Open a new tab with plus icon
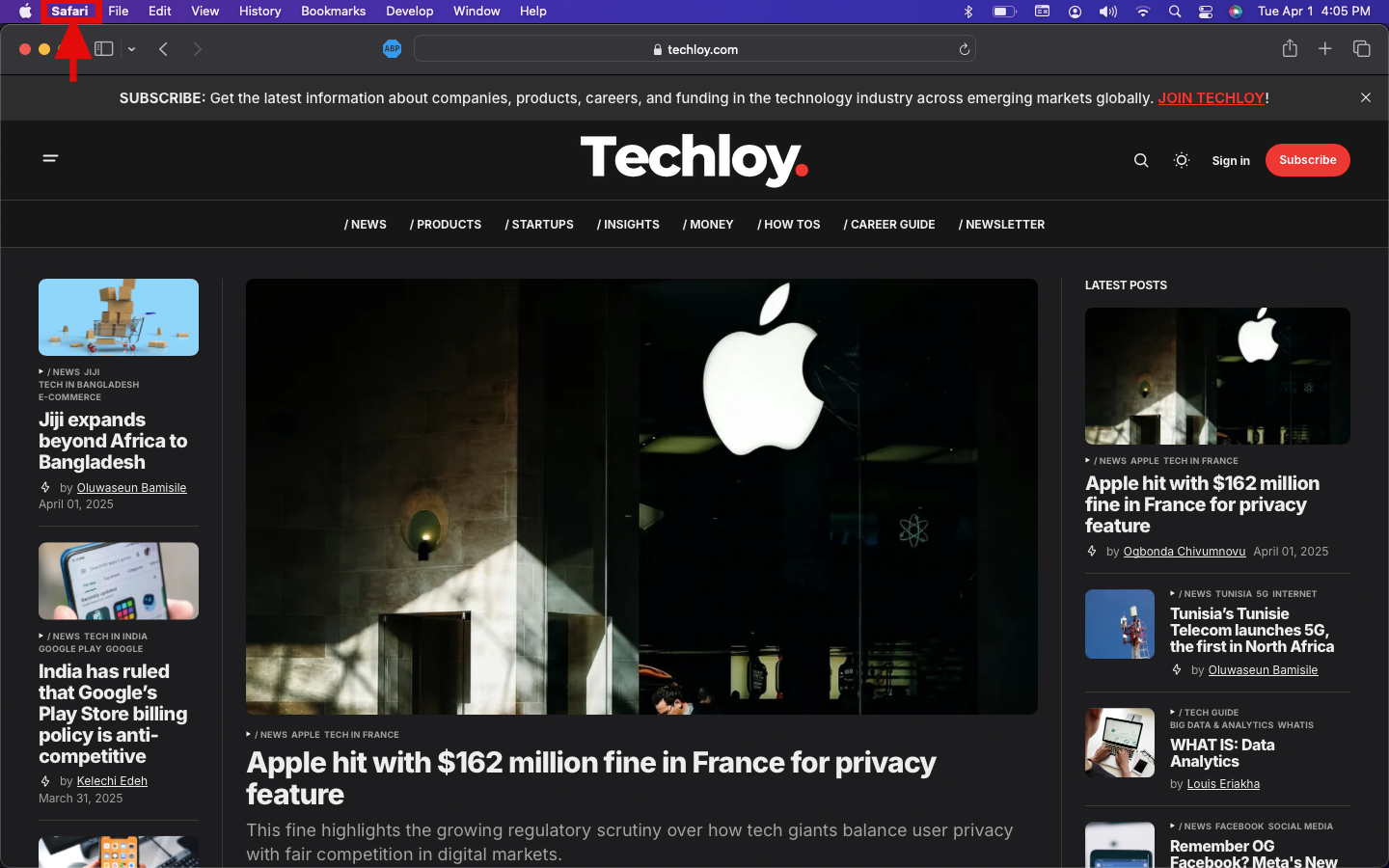1389x868 pixels. coord(1325,48)
